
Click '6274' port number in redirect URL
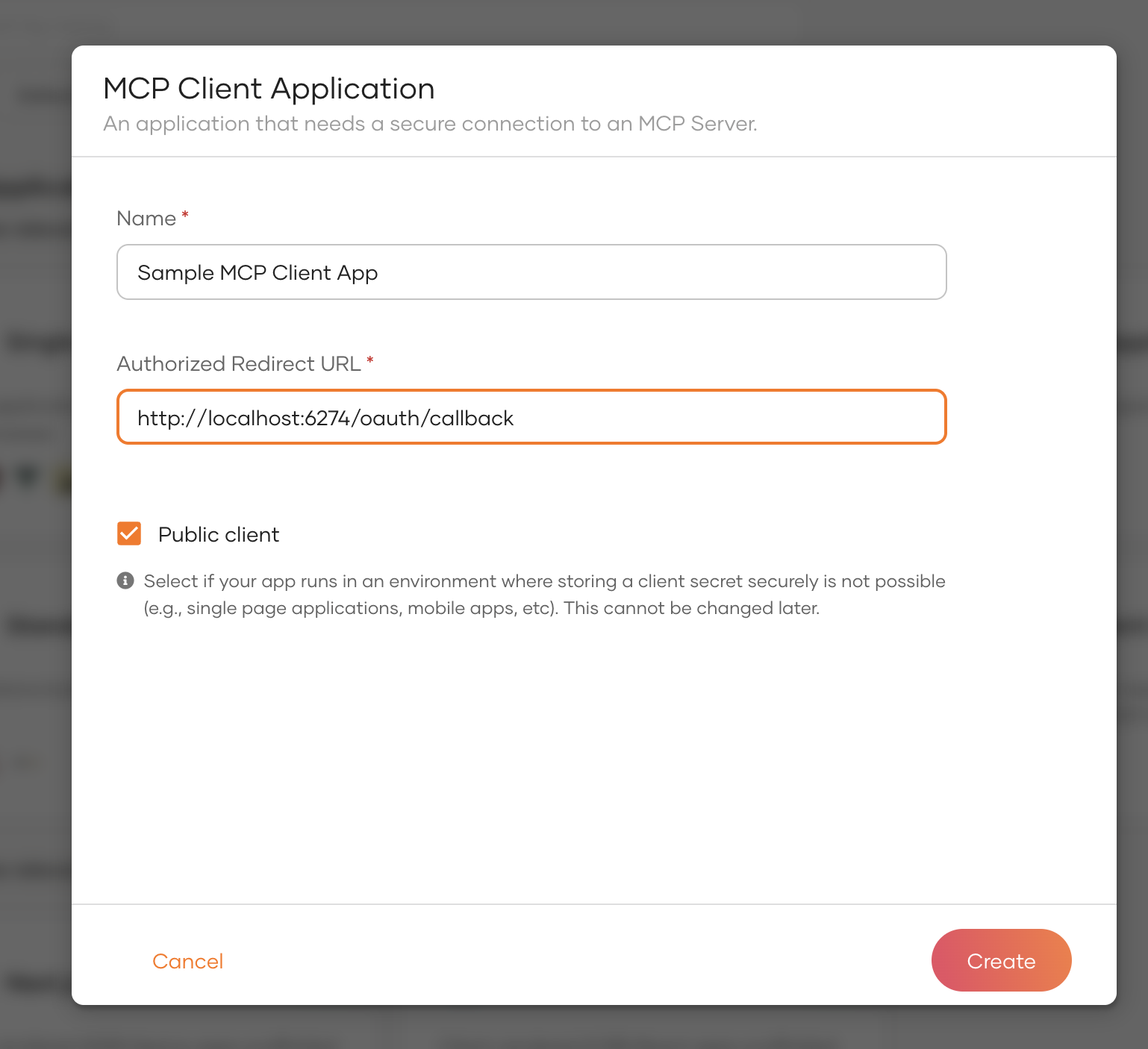328,419
